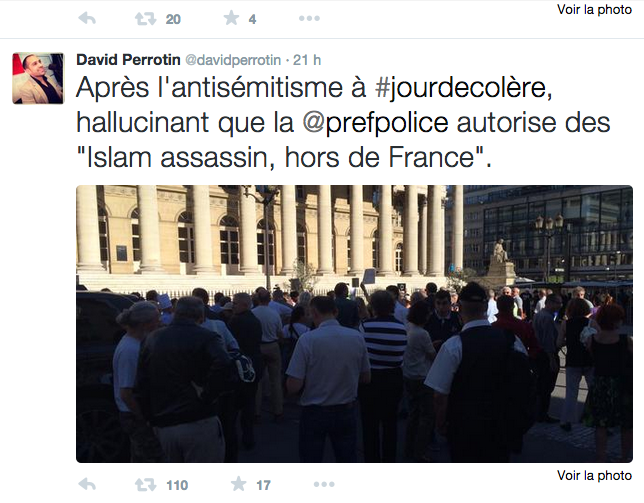
Task: Open the David Perrotin display name
Action: 128,60
